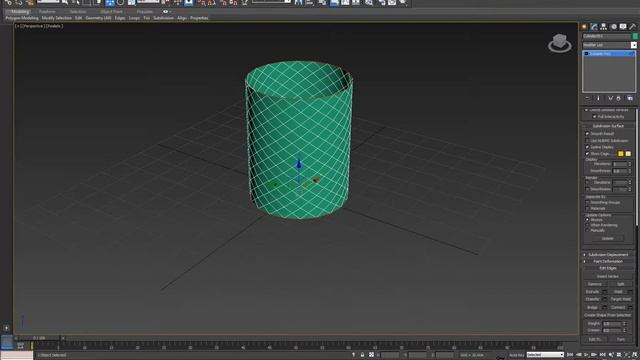Click the selection lock icon in status bar
The image size is (640, 360).
(362, 355)
